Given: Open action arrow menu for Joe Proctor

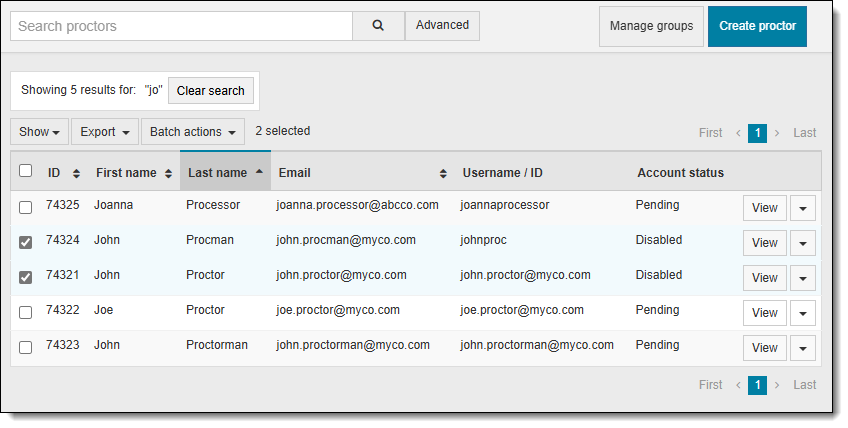Looking at the screenshot, I should click(803, 313).
